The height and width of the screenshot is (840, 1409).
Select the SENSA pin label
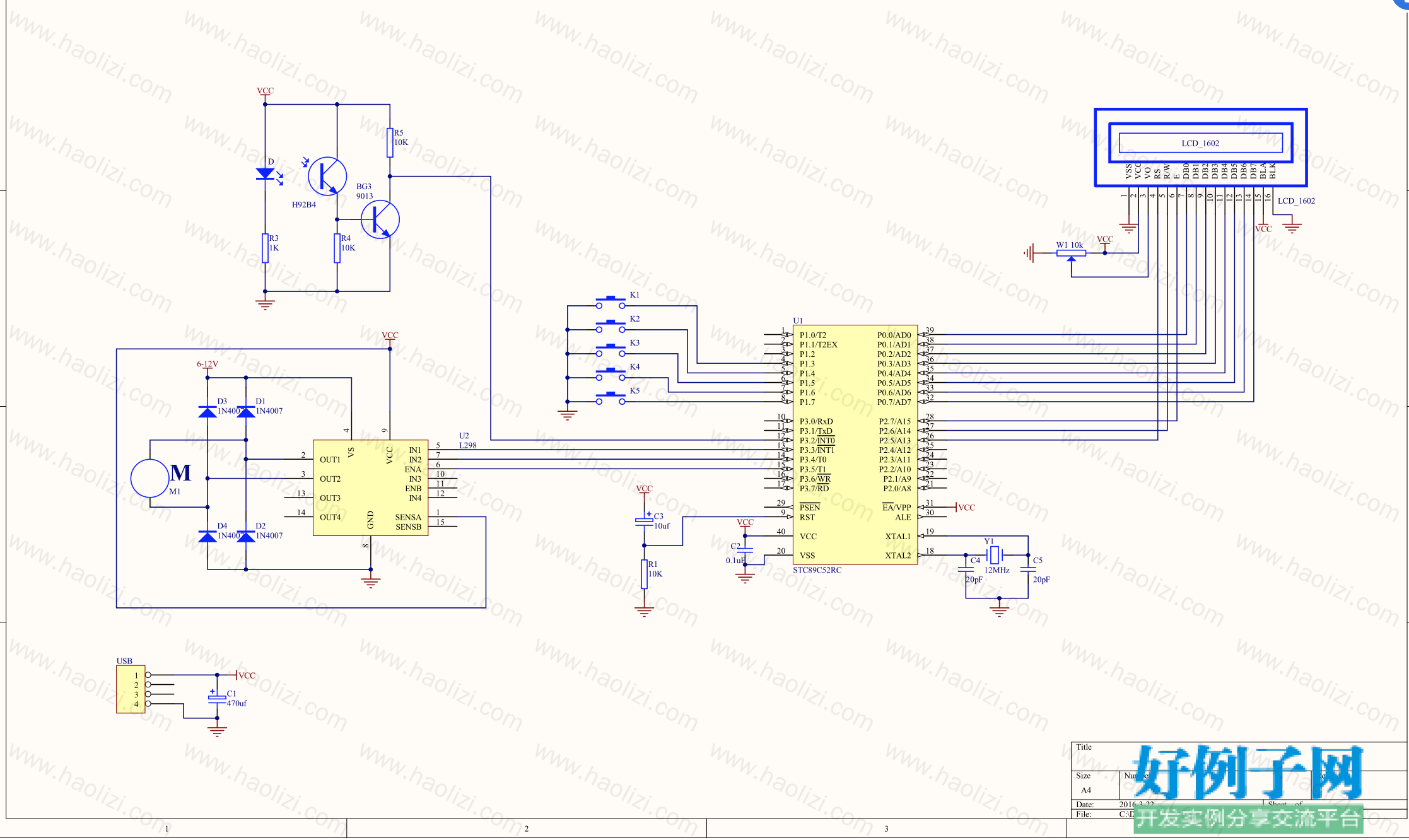coord(408,517)
